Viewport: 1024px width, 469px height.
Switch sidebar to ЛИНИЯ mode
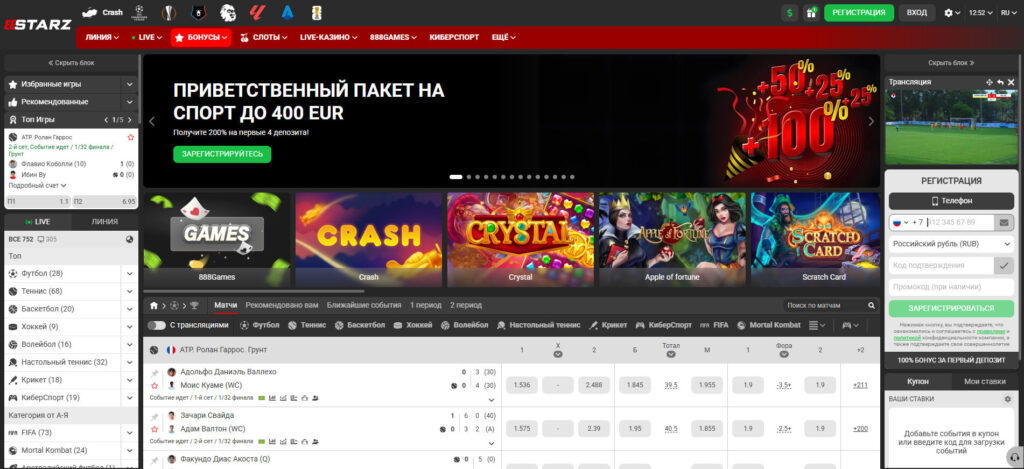[x=104, y=221]
